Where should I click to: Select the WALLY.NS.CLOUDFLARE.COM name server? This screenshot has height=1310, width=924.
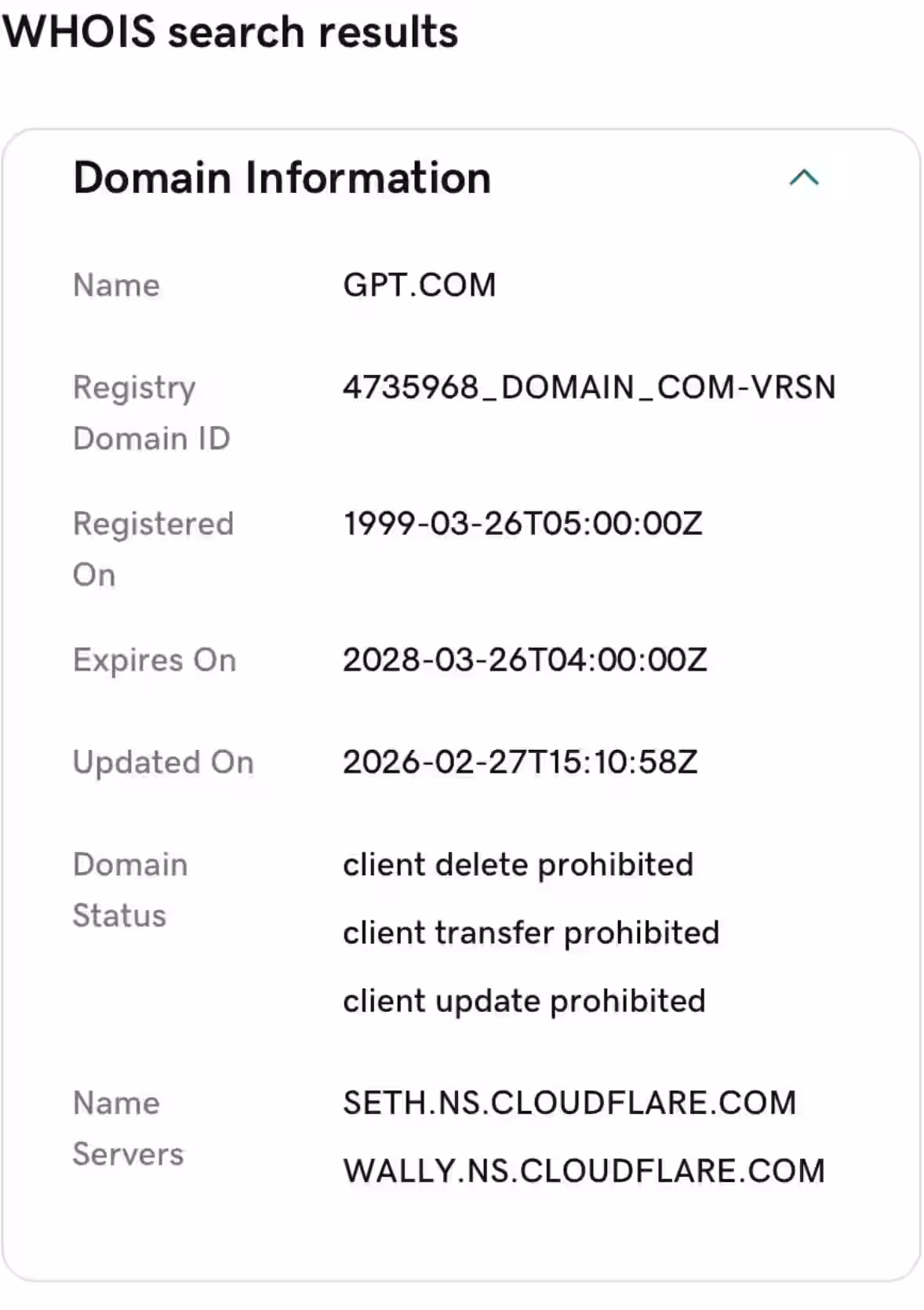(x=584, y=1172)
